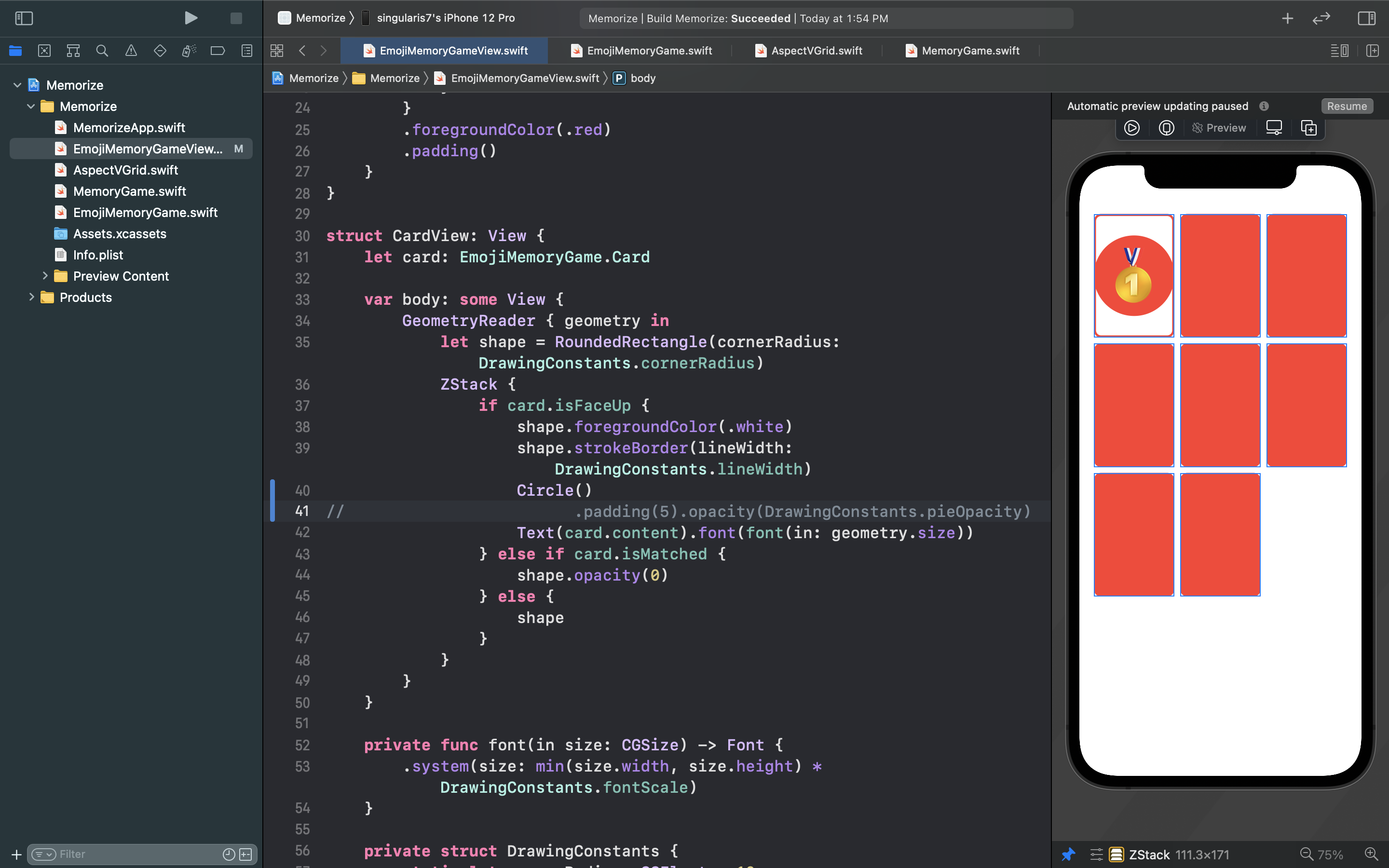This screenshot has height=868, width=1389.
Task: Click the Duplicate Preview icon
Action: pyautogui.click(x=1308, y=128)
